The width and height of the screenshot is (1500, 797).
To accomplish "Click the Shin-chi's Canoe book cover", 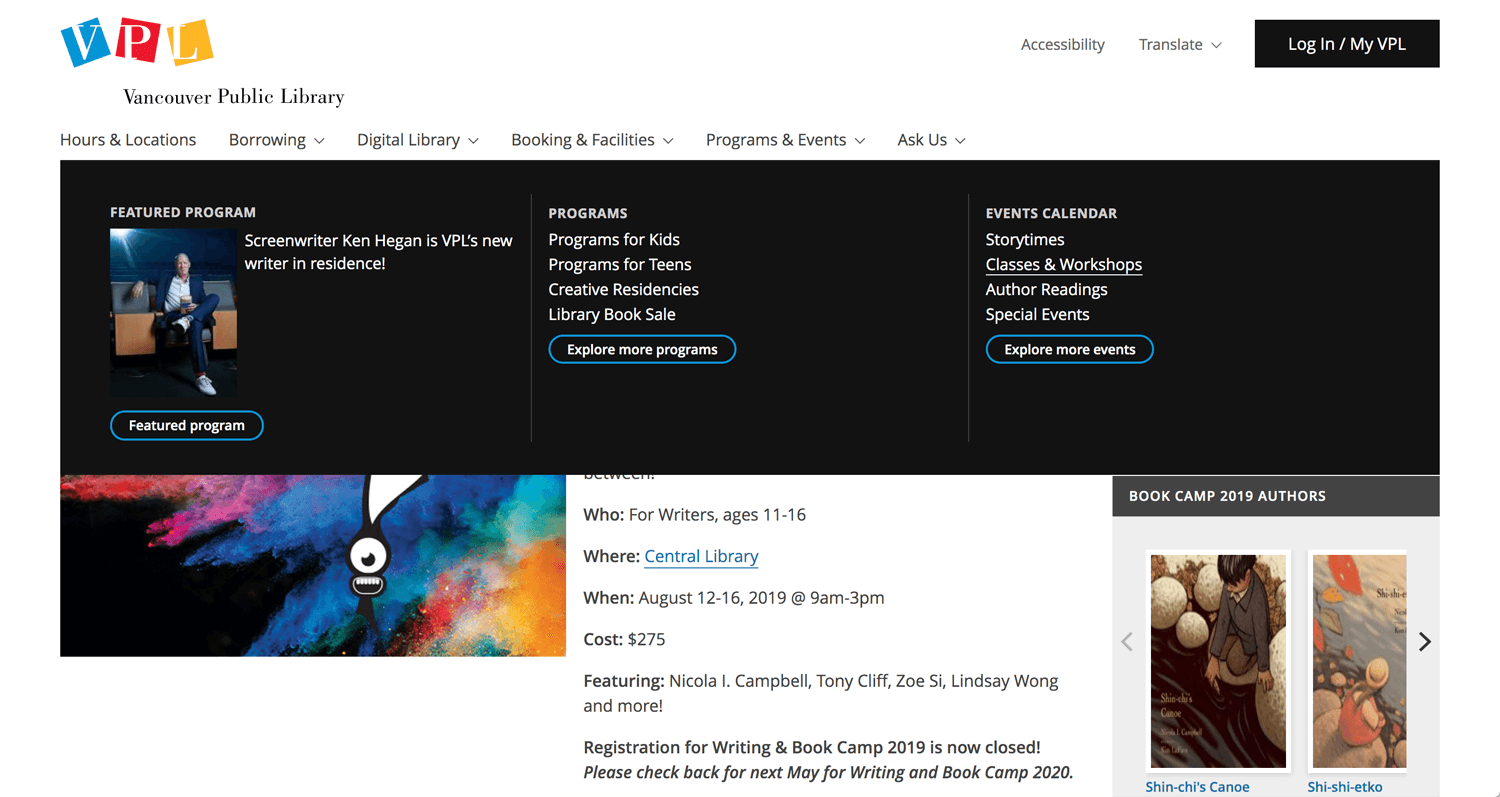I will [x=1218, y=661].
